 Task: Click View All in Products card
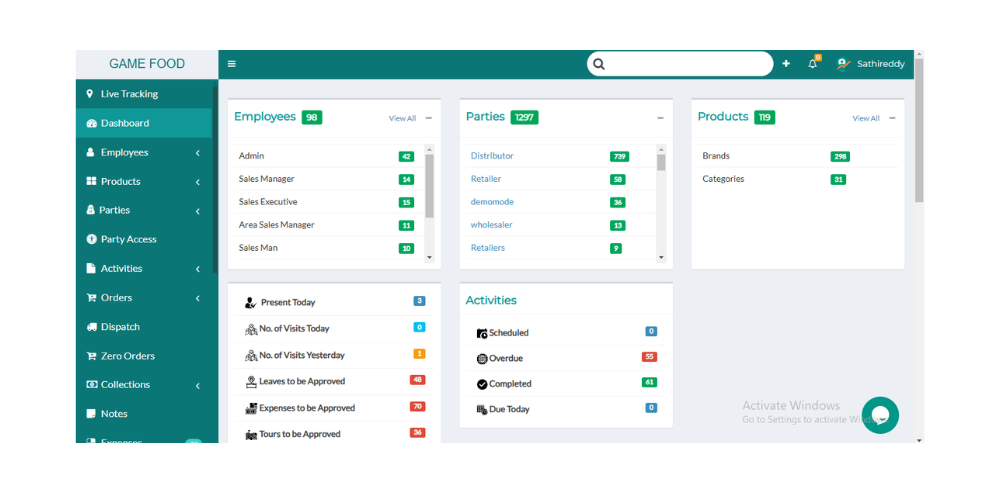[x=866, y=118]
